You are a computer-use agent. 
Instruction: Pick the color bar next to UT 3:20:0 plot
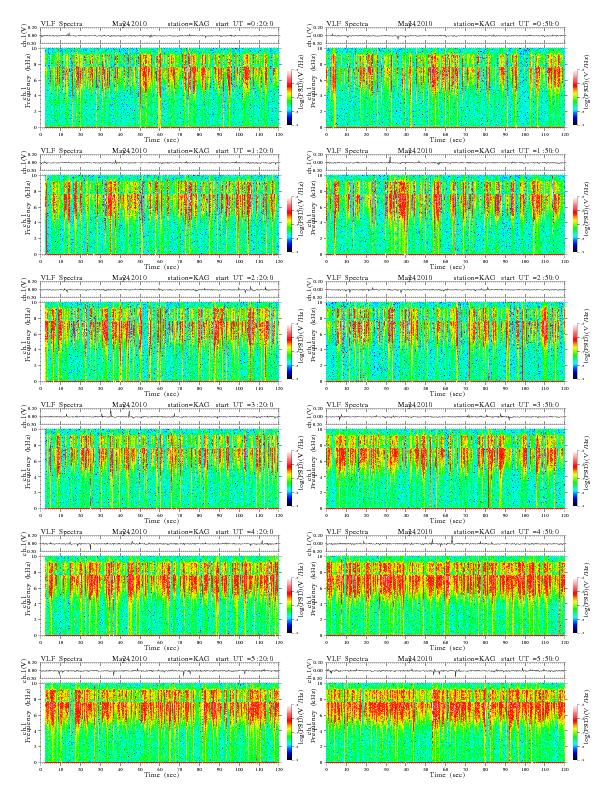click(x=289, y=478)
